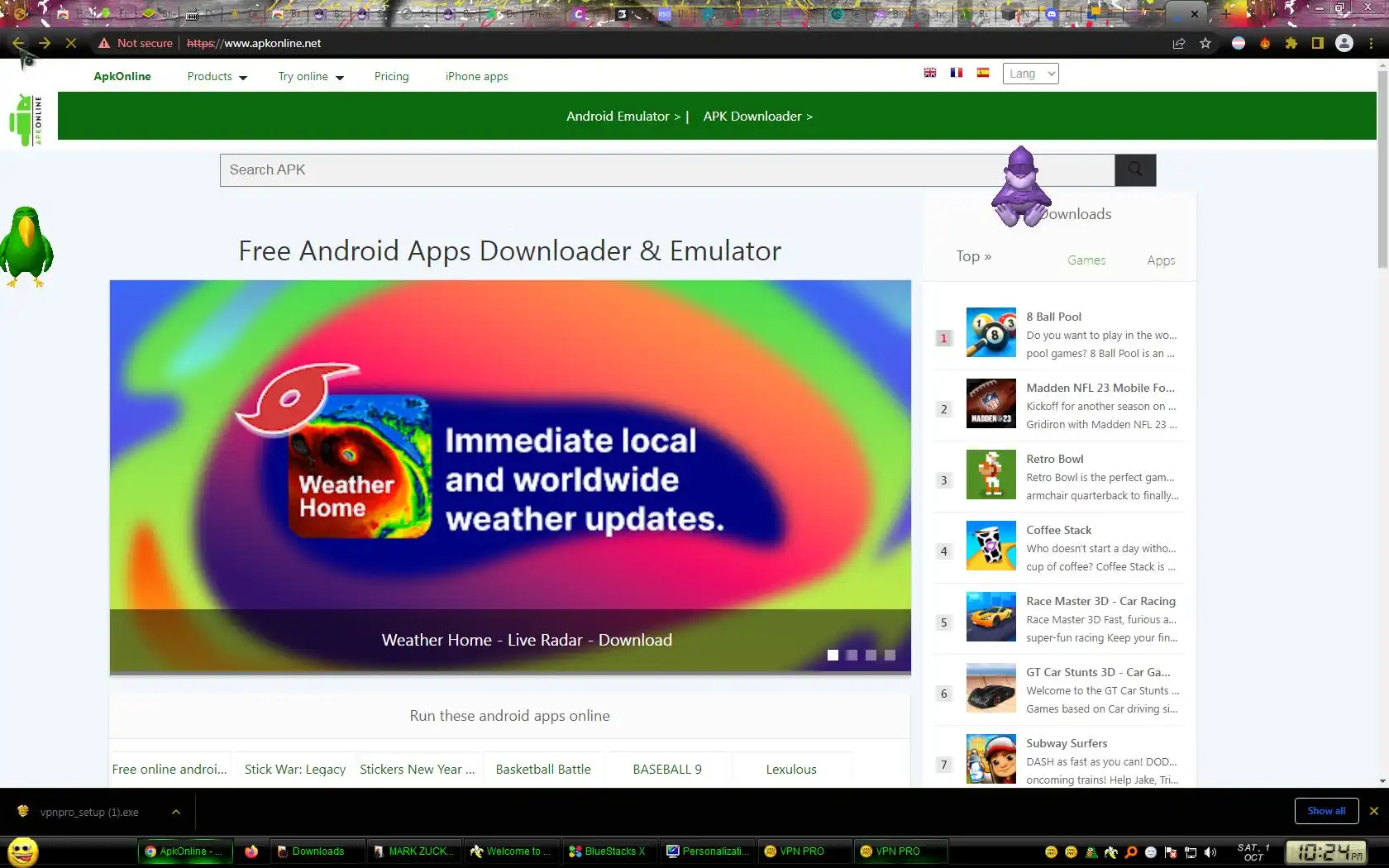
Task: Open the smiley Start button
Action: coord(23,851)
